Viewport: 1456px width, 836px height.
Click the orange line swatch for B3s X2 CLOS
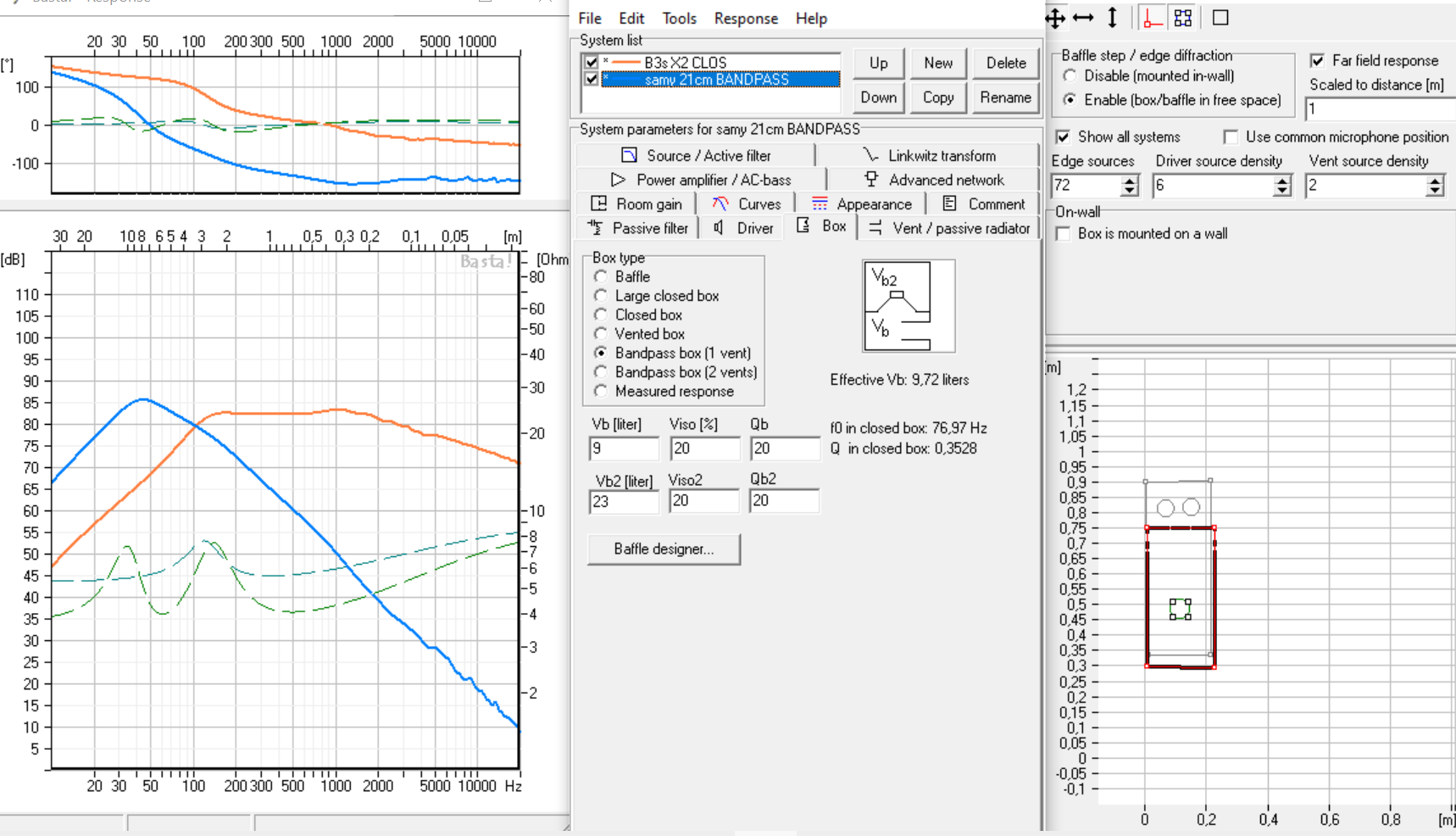[625, 63]
